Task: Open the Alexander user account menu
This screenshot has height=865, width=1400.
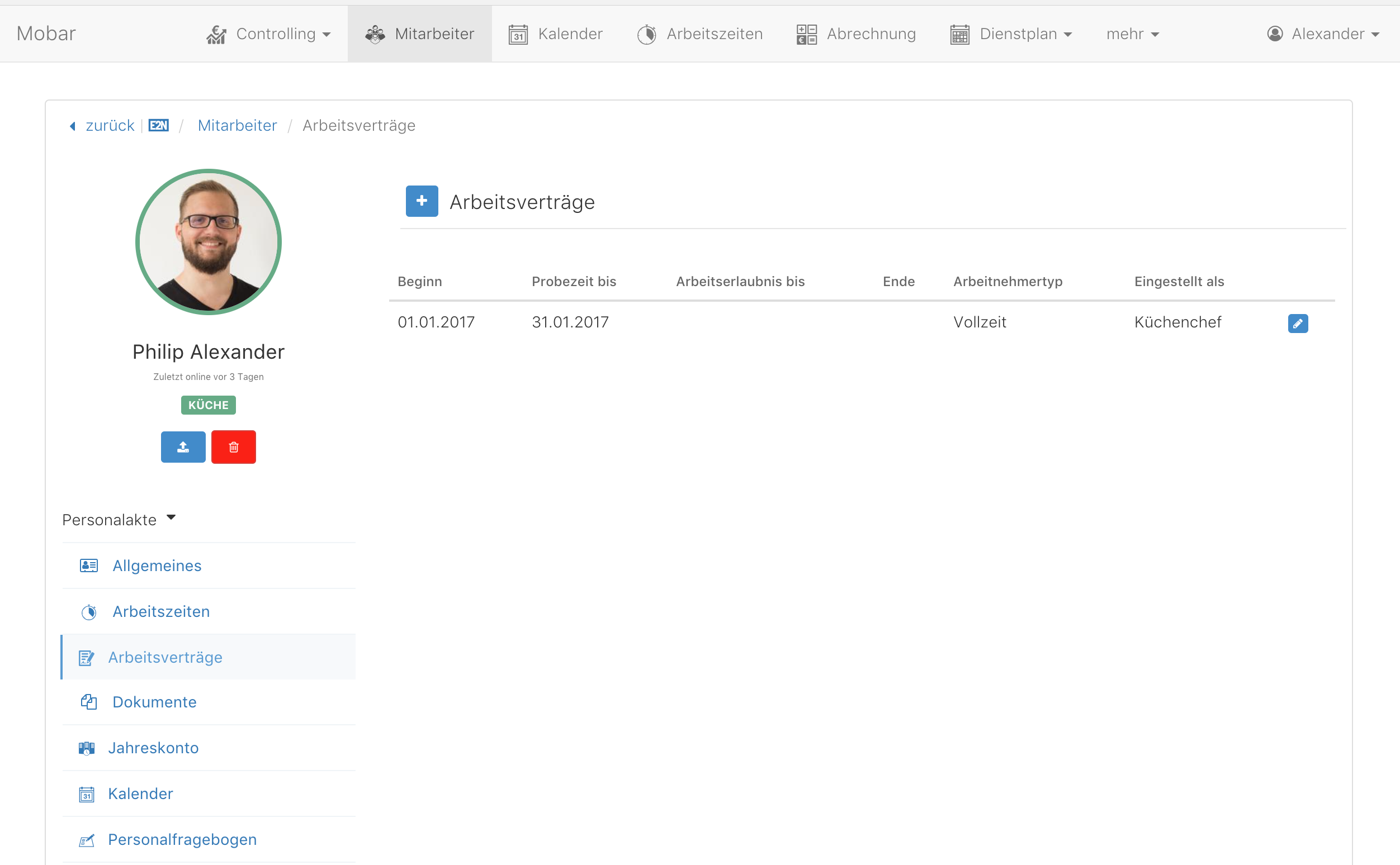Action: pos(1323,34)
